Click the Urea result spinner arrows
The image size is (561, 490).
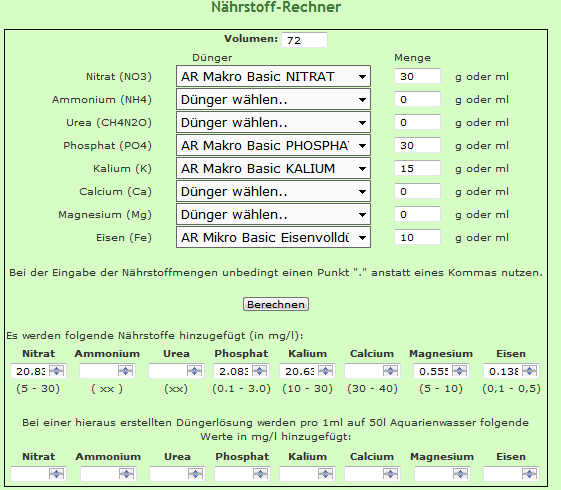click(194, 371)
